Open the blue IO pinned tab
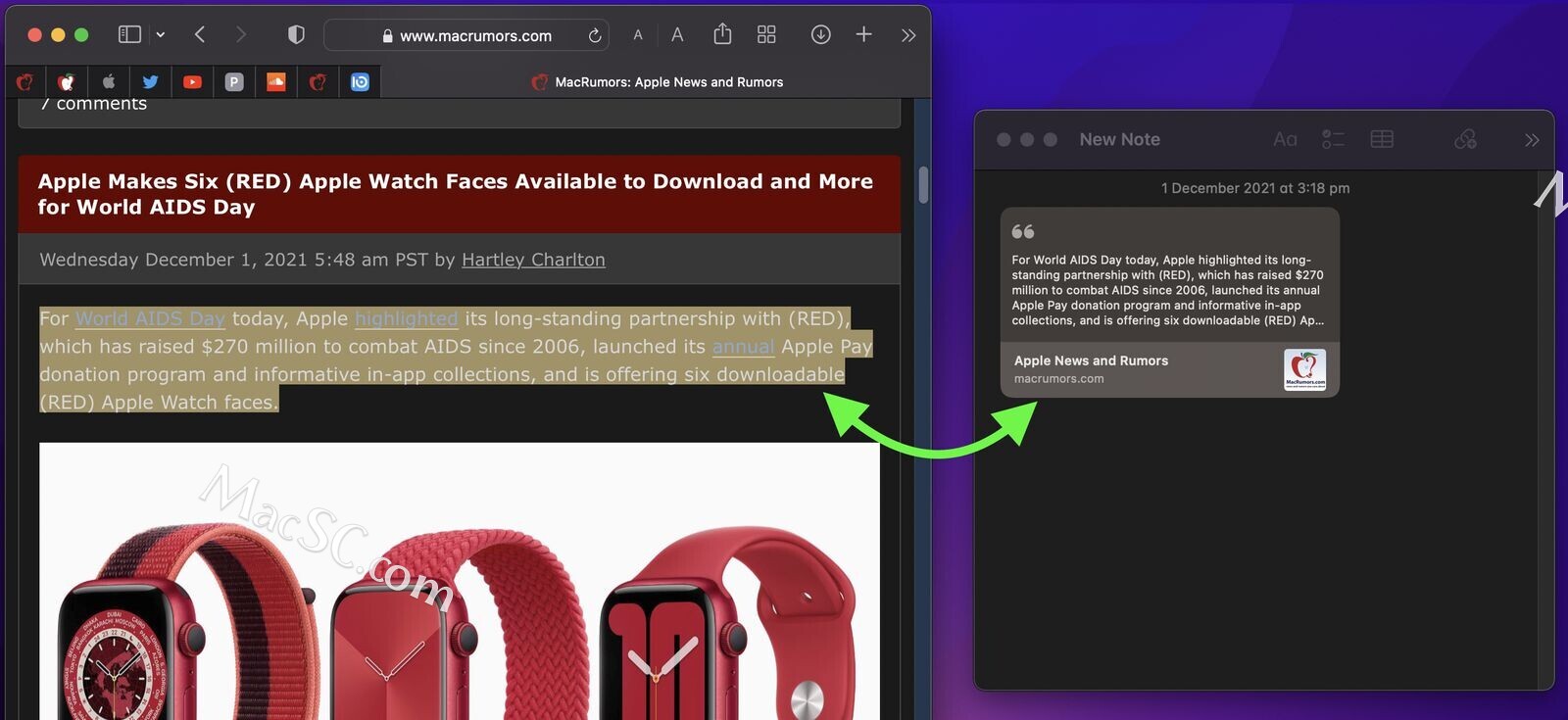 (x=360, y=82)
